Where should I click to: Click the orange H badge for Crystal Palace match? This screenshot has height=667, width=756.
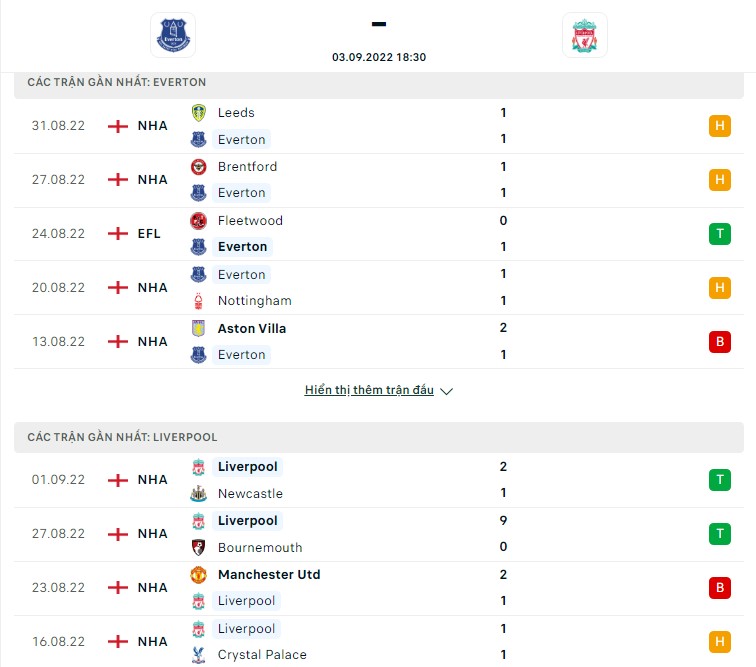[719, 642]
